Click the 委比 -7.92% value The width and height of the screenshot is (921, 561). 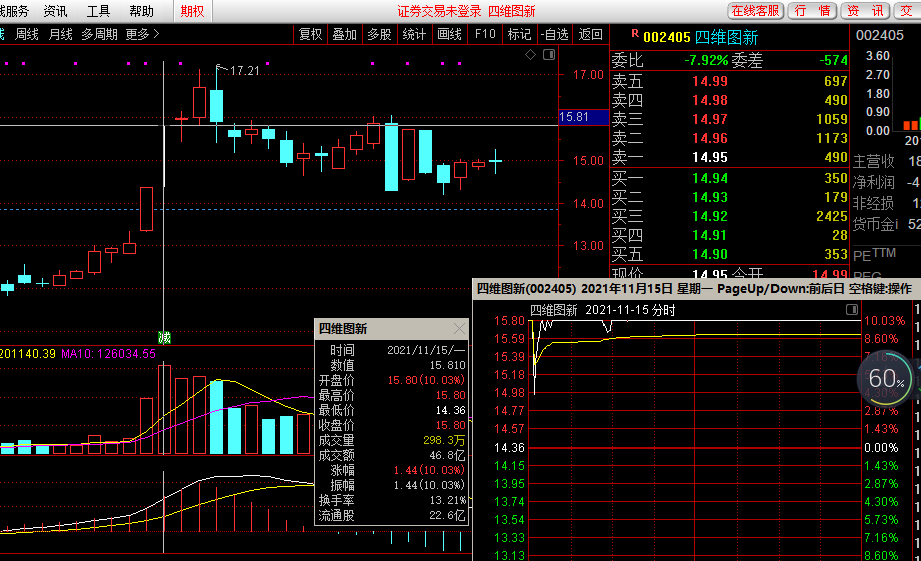point(706,61)
